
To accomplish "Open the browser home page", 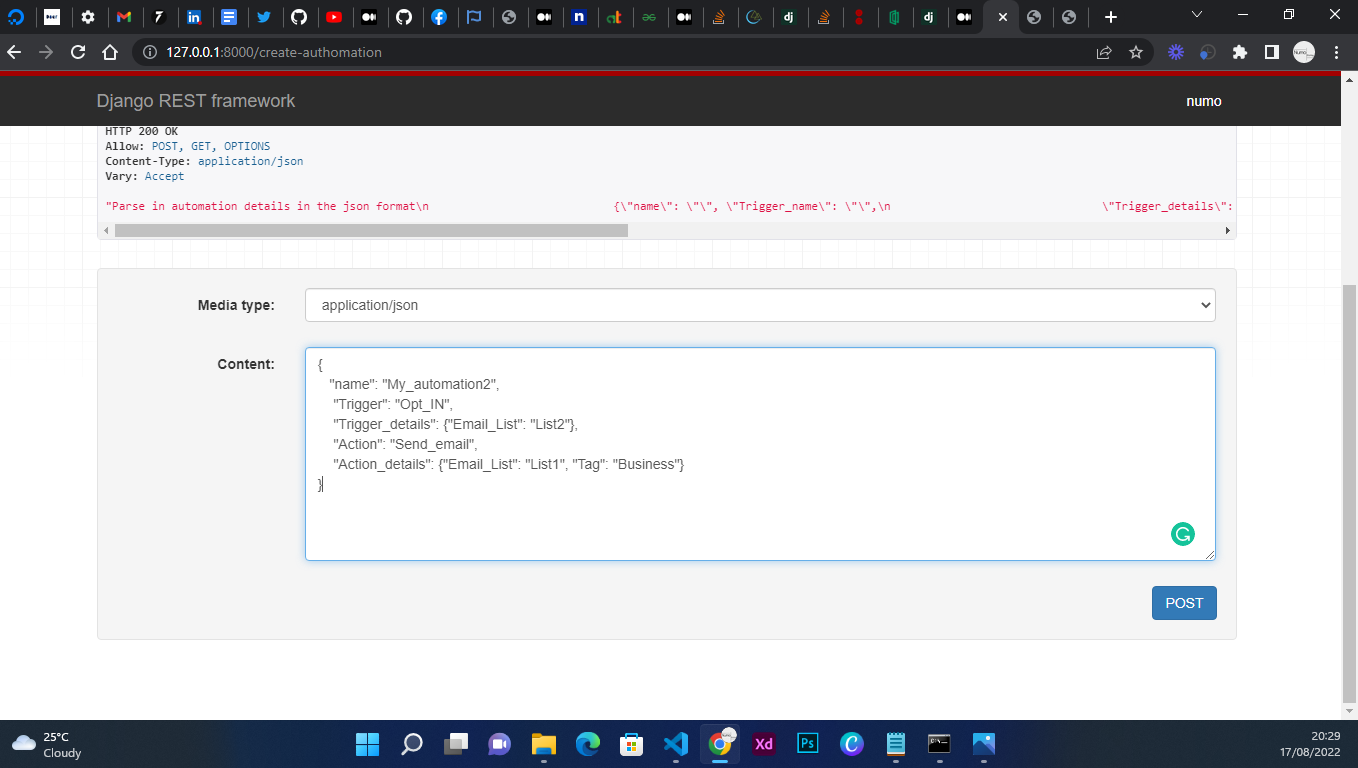I will (x=111, y=52).
